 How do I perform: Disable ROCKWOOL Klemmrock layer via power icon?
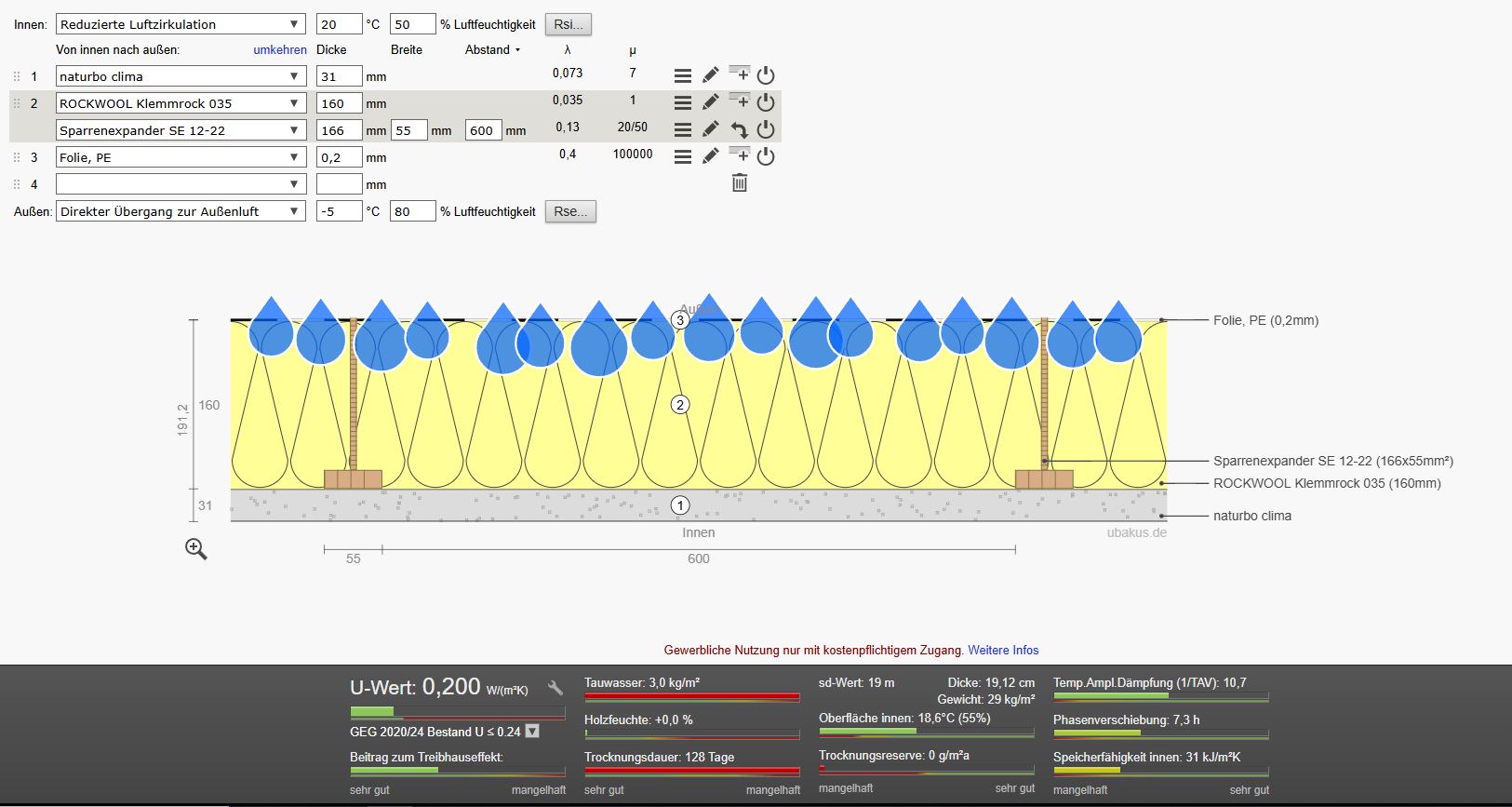coord(766,102)
